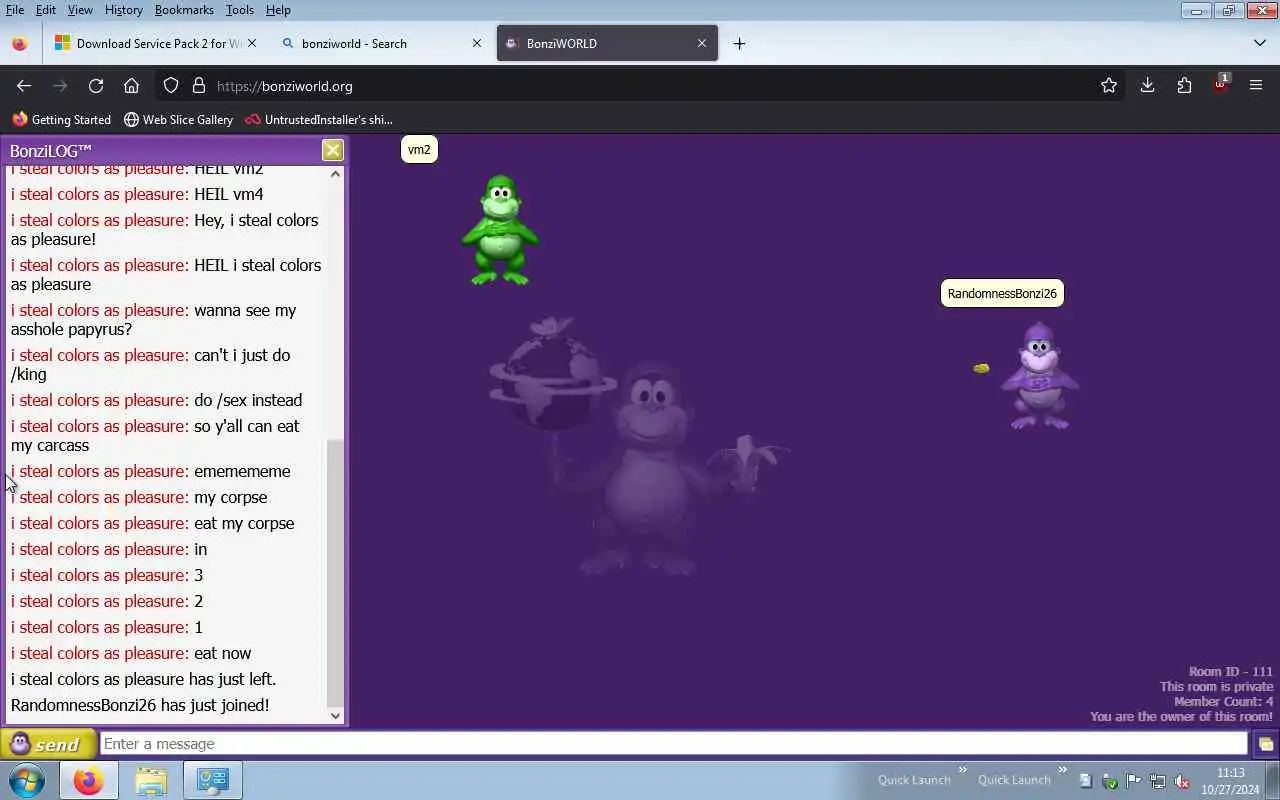
Task: Go back to previous page
Action: click(24, 86)
